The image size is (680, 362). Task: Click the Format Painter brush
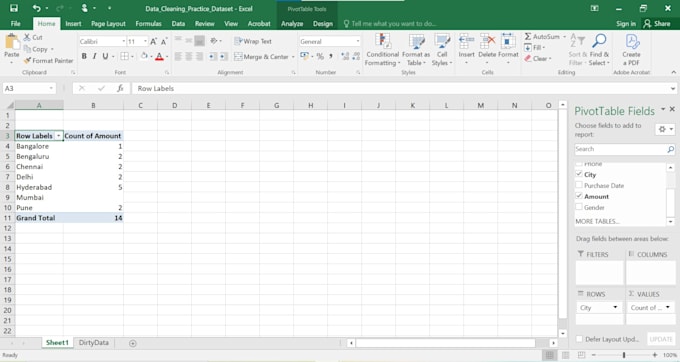[27, 61]
